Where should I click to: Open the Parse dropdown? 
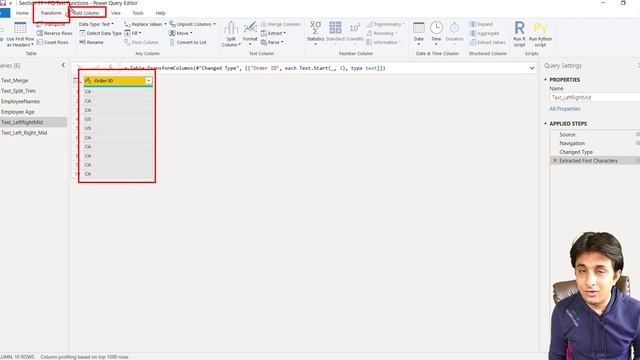272,42
